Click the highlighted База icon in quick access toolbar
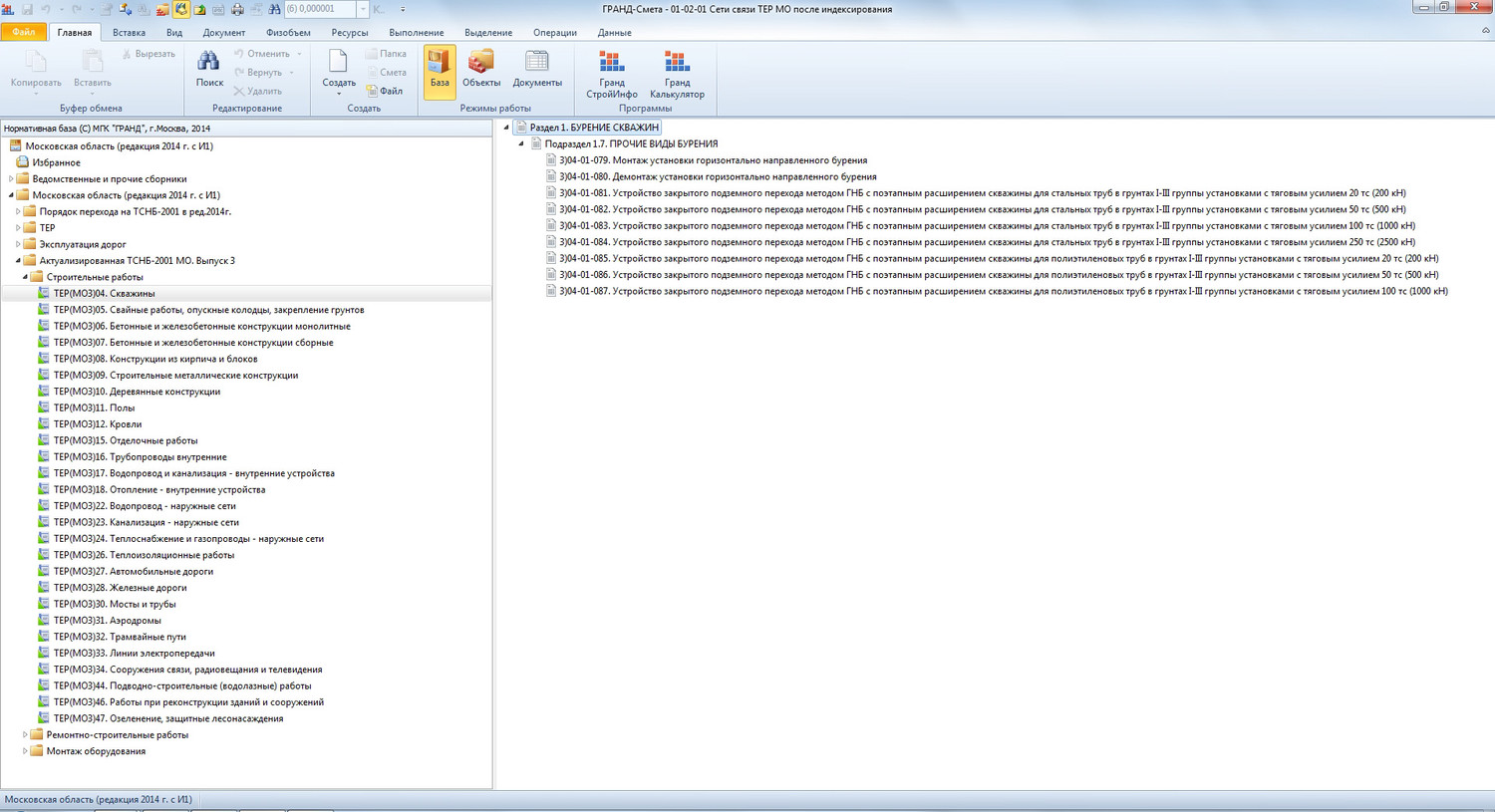The width and height of the screenshot is (1495, 812). 181,9
